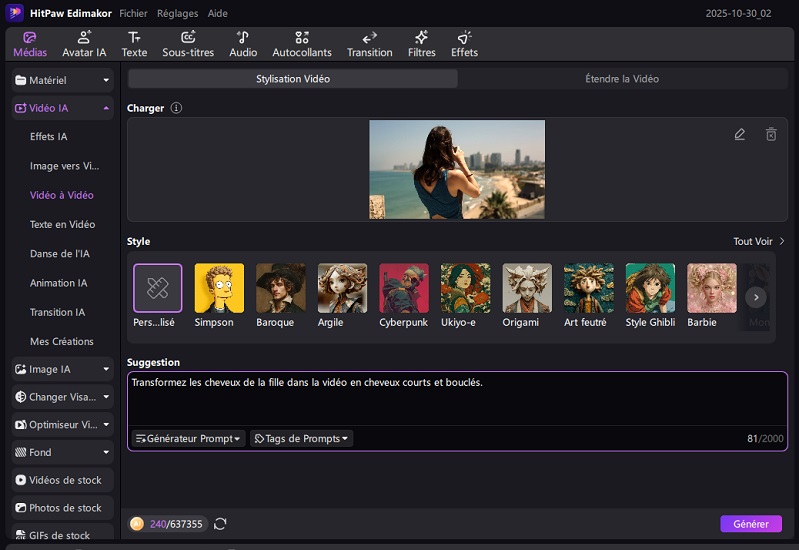
Task: Select the Cyberpunk style thumbnail
Action: (404, 289)
